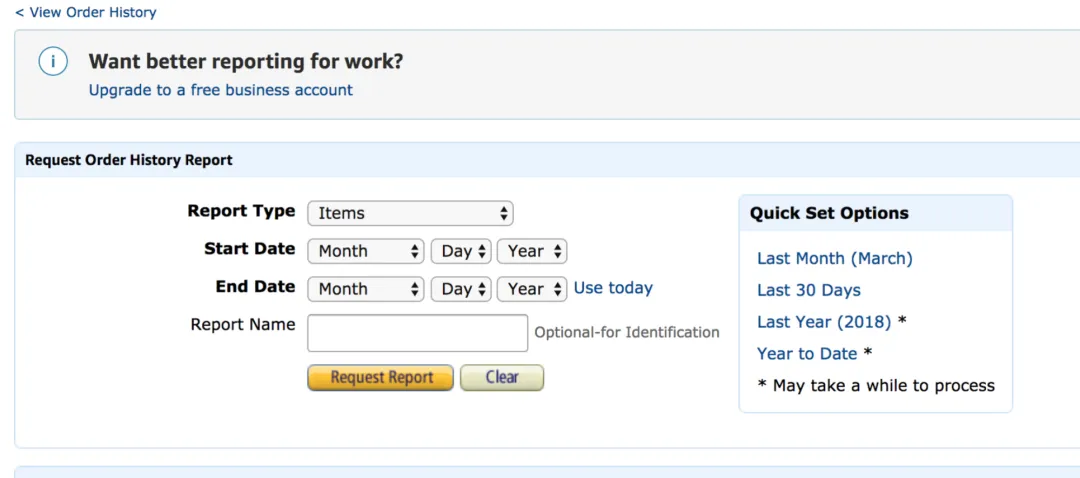This screenshot has width=1080, height=478.
Task: Choose the Last 30 Days quick option
Action: 808,290
